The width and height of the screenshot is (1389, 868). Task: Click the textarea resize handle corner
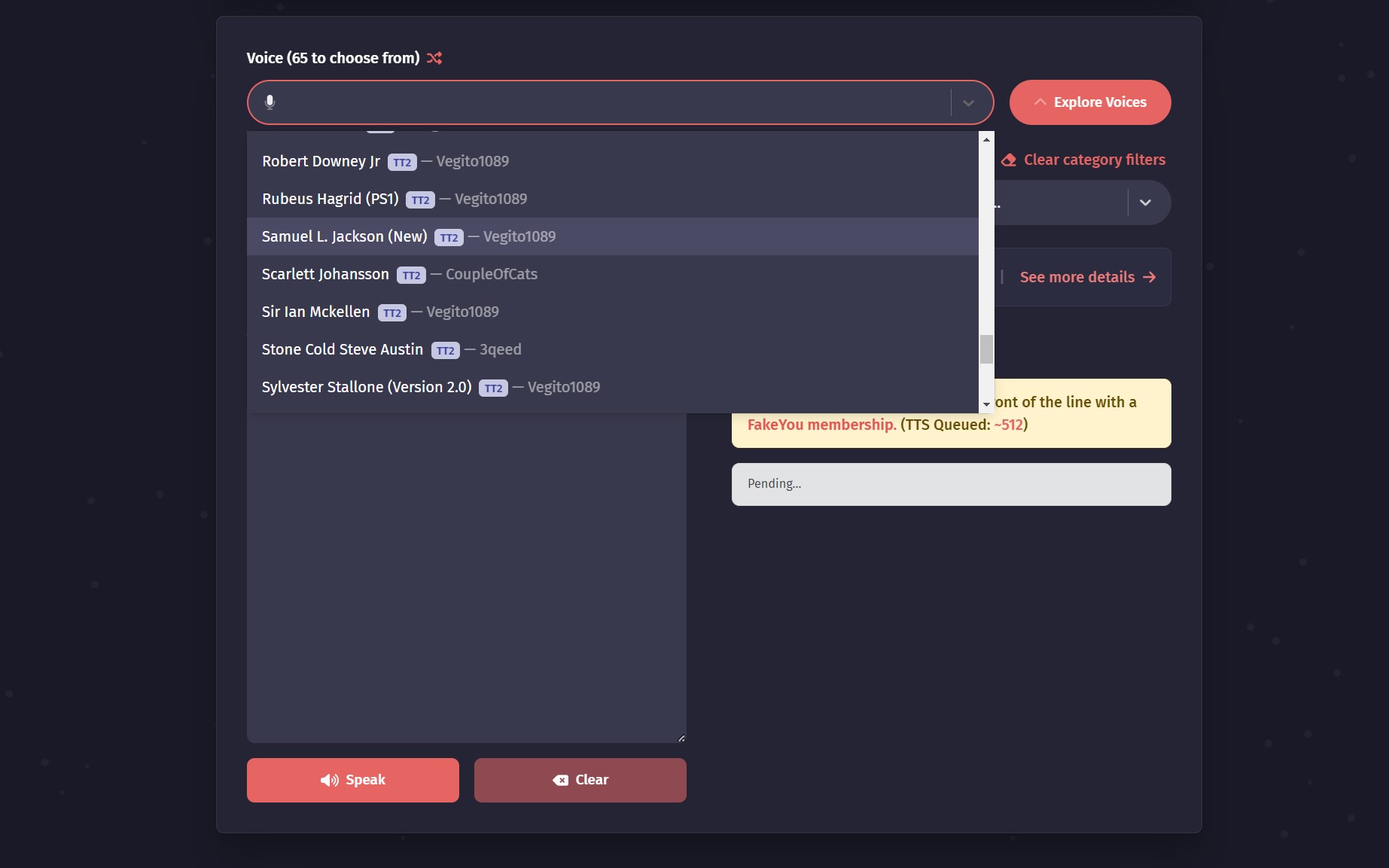coord(681,739)
